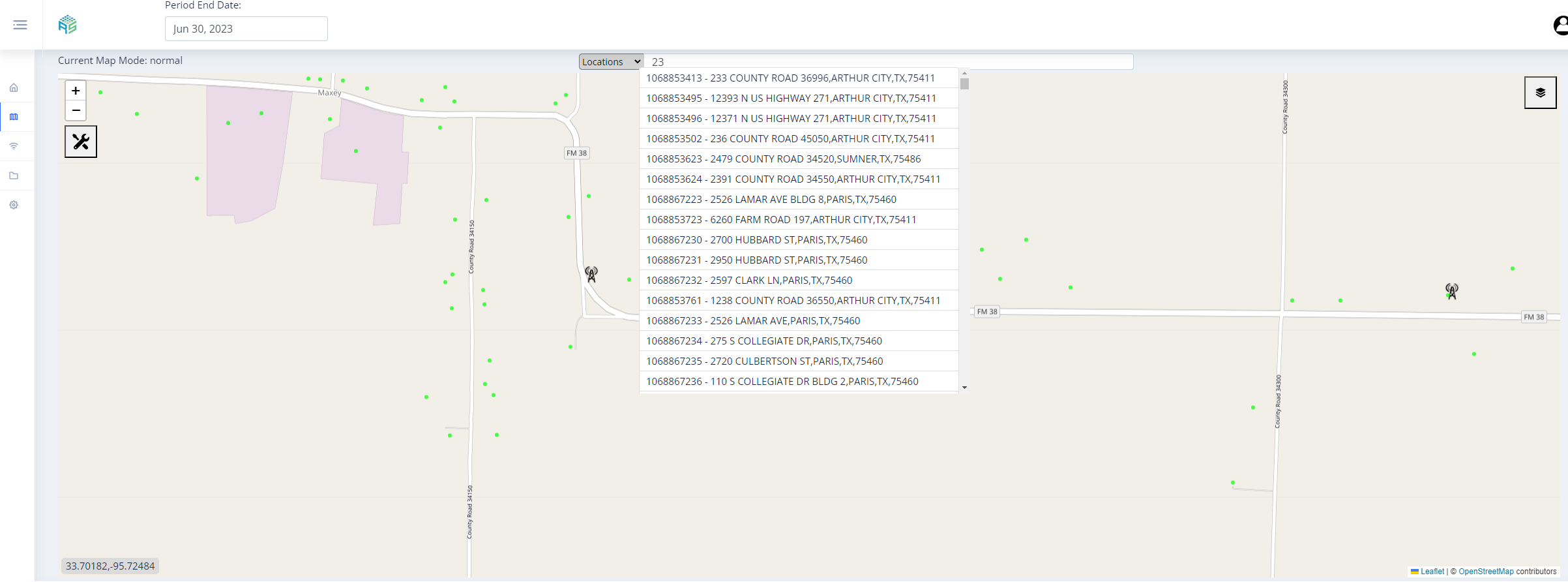This screenshot has height=582, width=1568.
Task: Open the map layers control
Action: pos(1540,93)
